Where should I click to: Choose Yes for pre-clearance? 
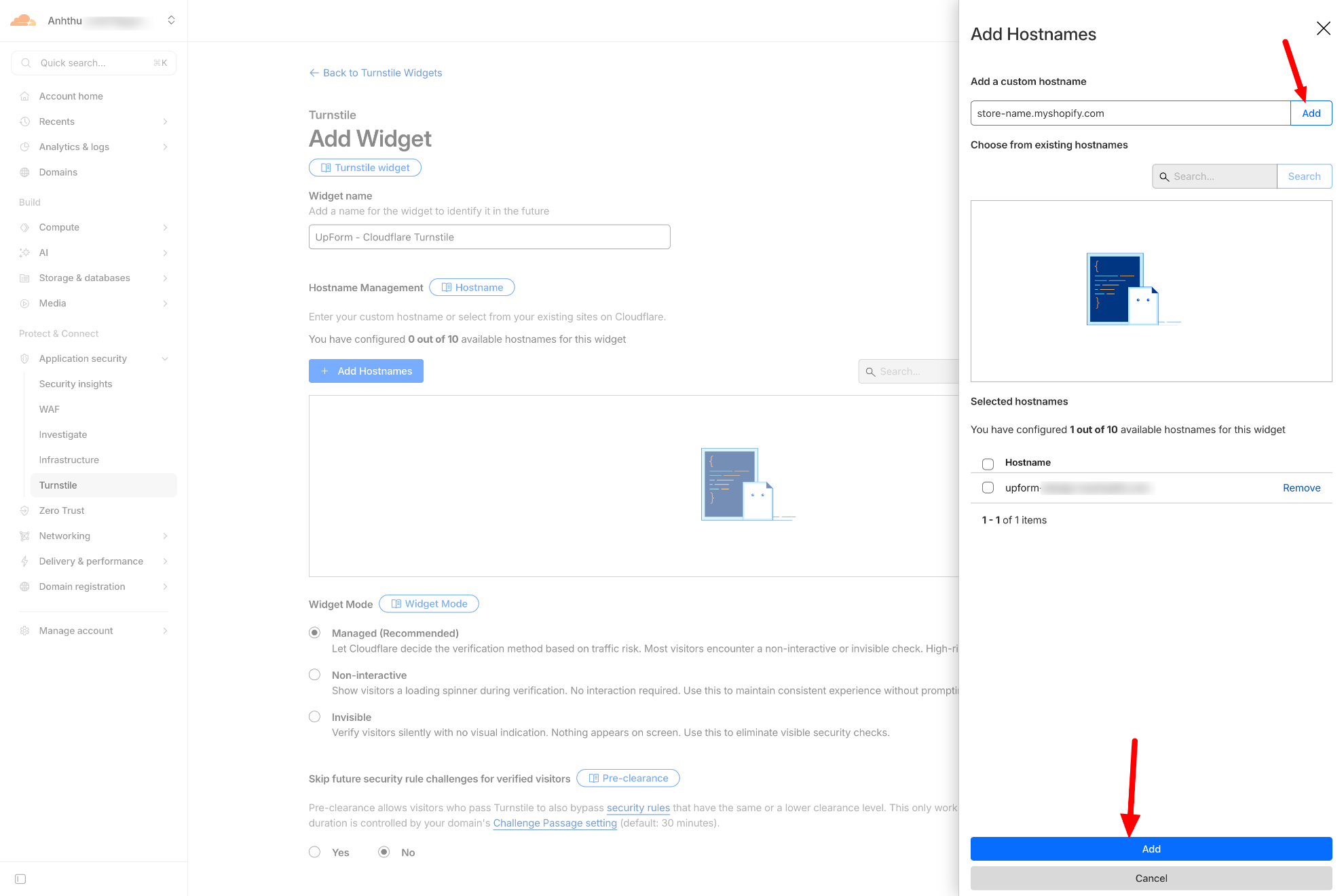315,852
